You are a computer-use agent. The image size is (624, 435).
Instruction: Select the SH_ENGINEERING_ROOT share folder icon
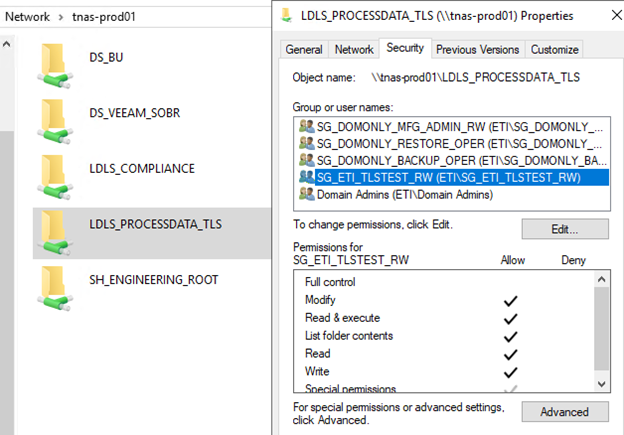point(53,286)
